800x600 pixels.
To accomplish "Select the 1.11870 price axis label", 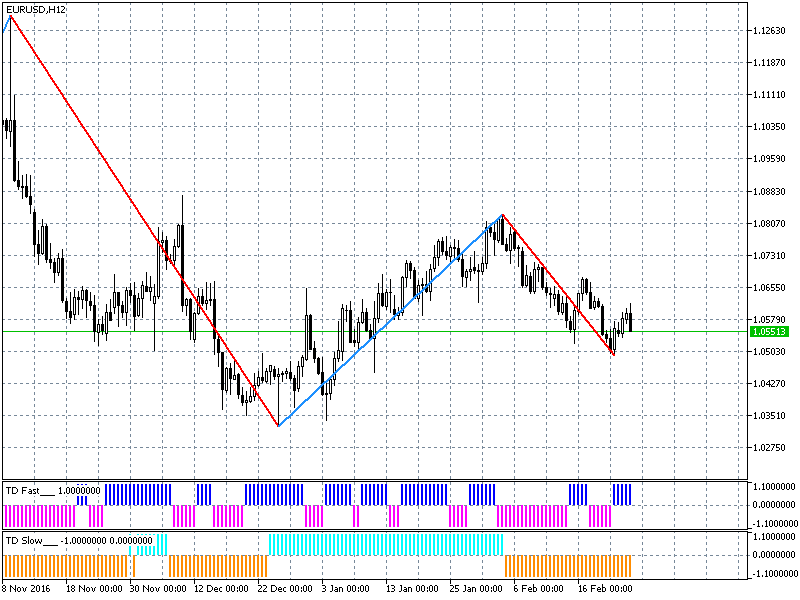I will tap(769, 63).
